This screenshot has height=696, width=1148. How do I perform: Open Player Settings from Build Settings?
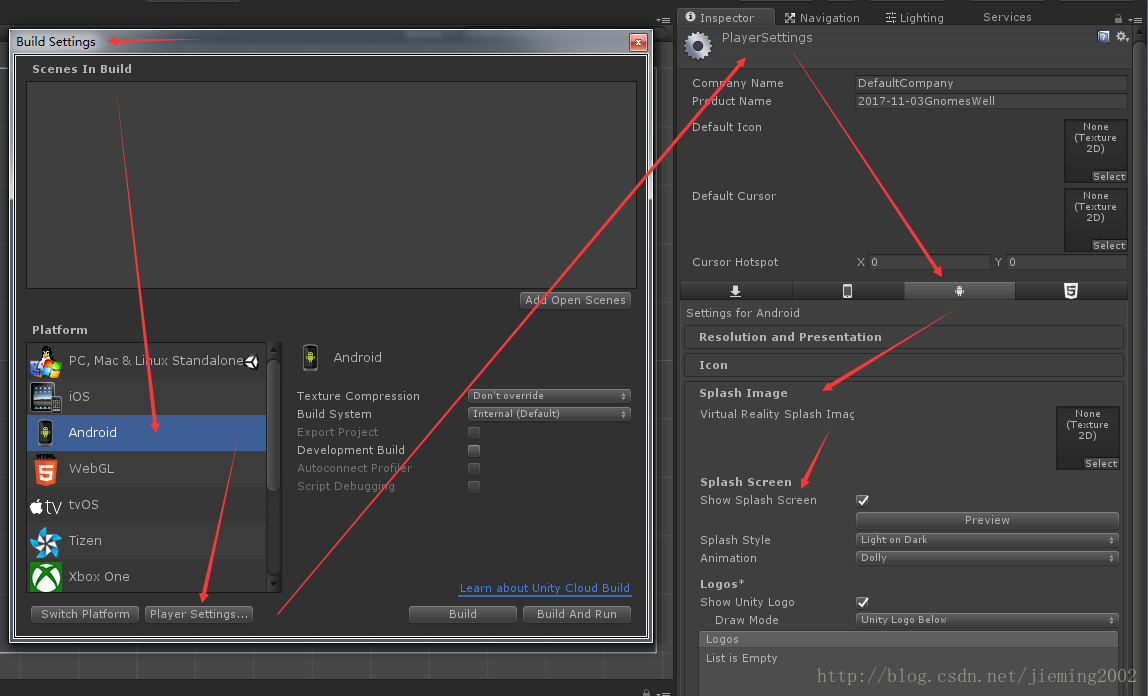click(198, 615)
